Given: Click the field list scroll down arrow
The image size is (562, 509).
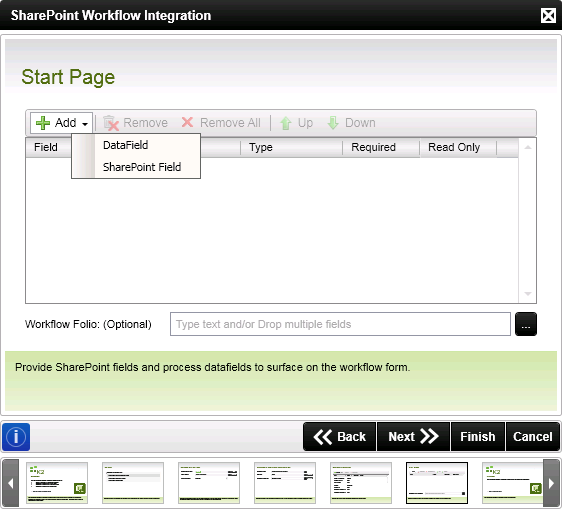Looking at the screenshot, I should (x=528, y=294).
